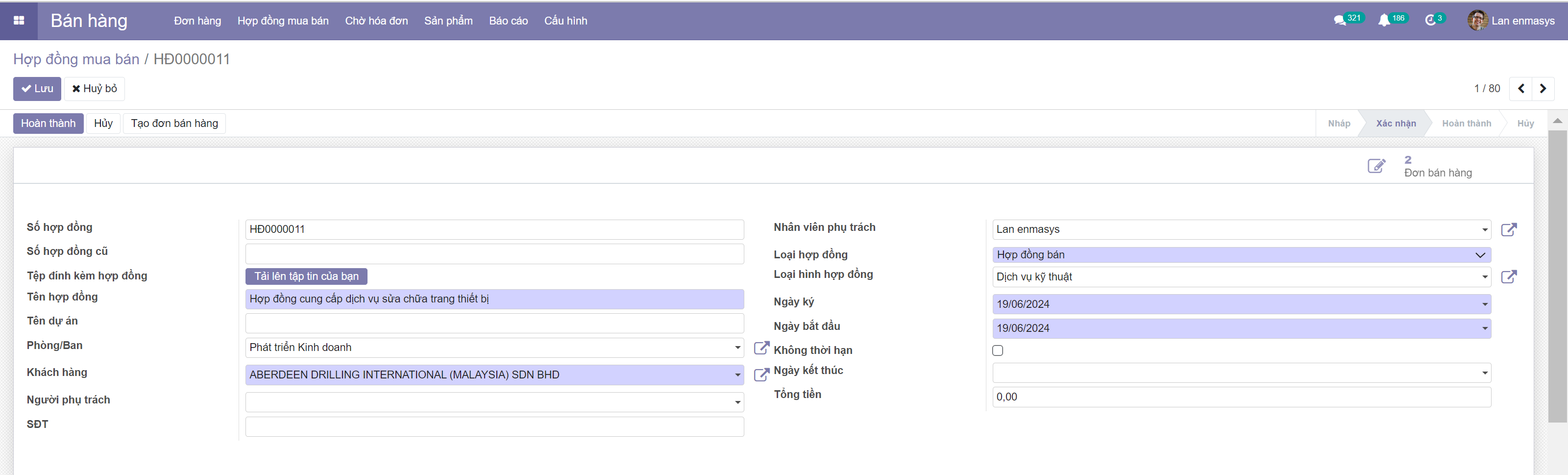Image resolution: width=1568 pixels, height=475 pixels.
Task: Open external link for Nhân viên phụ trách
Action: pos(1508,229)
